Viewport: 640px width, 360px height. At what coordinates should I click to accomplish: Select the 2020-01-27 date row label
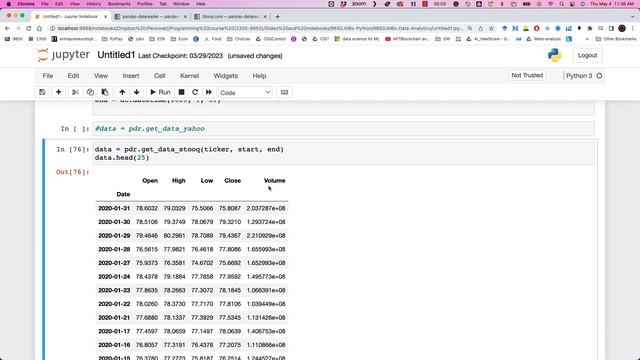point(114,263)
